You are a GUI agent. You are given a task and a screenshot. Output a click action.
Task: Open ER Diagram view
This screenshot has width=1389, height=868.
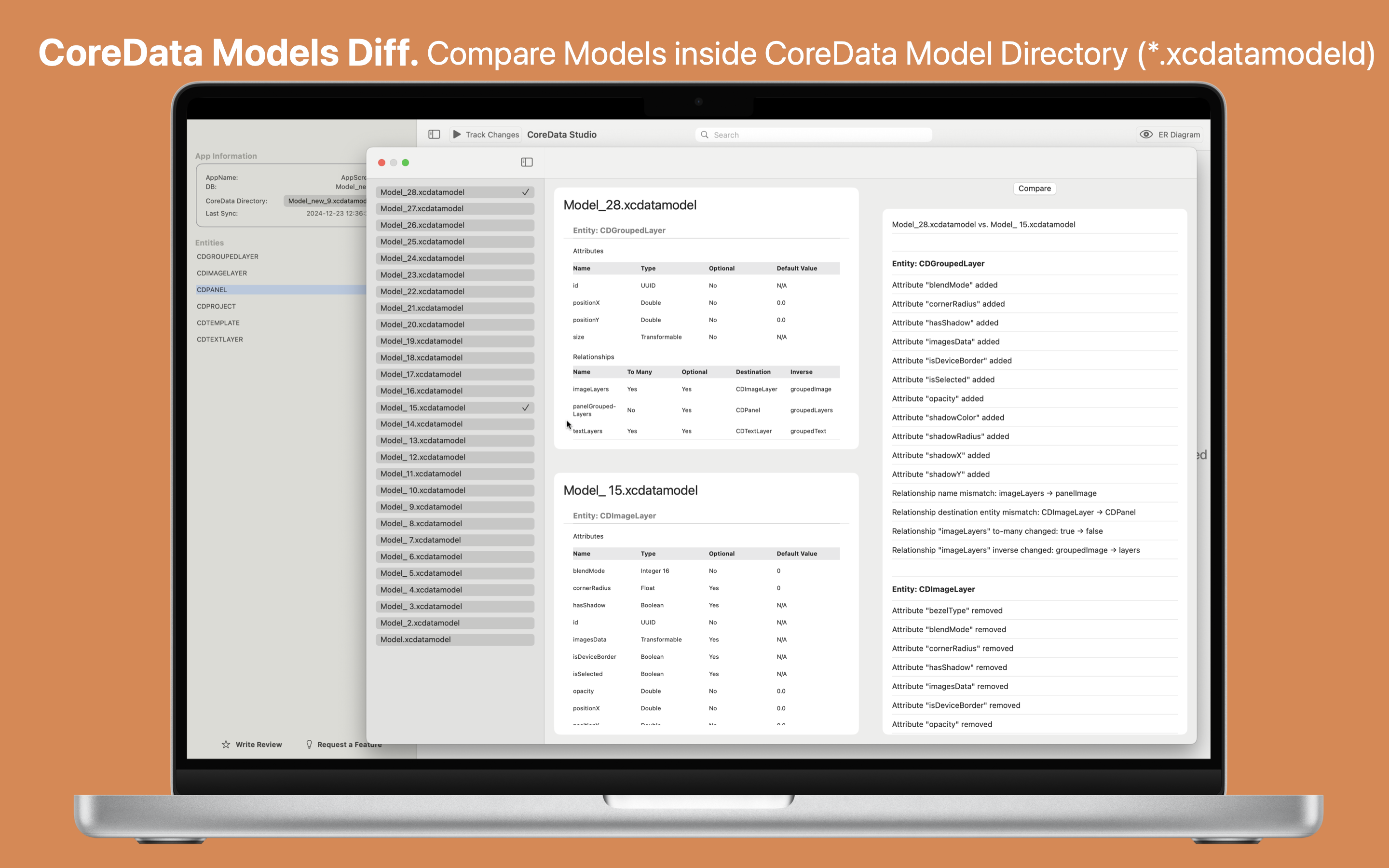pyautogui.click(x=1170, y=135)
